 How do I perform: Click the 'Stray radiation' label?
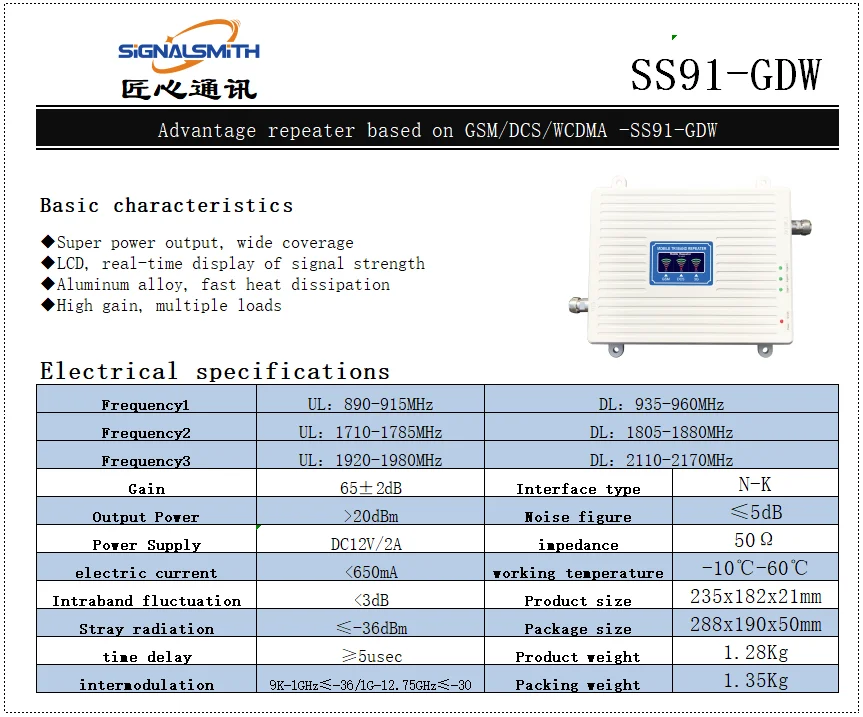146,629
